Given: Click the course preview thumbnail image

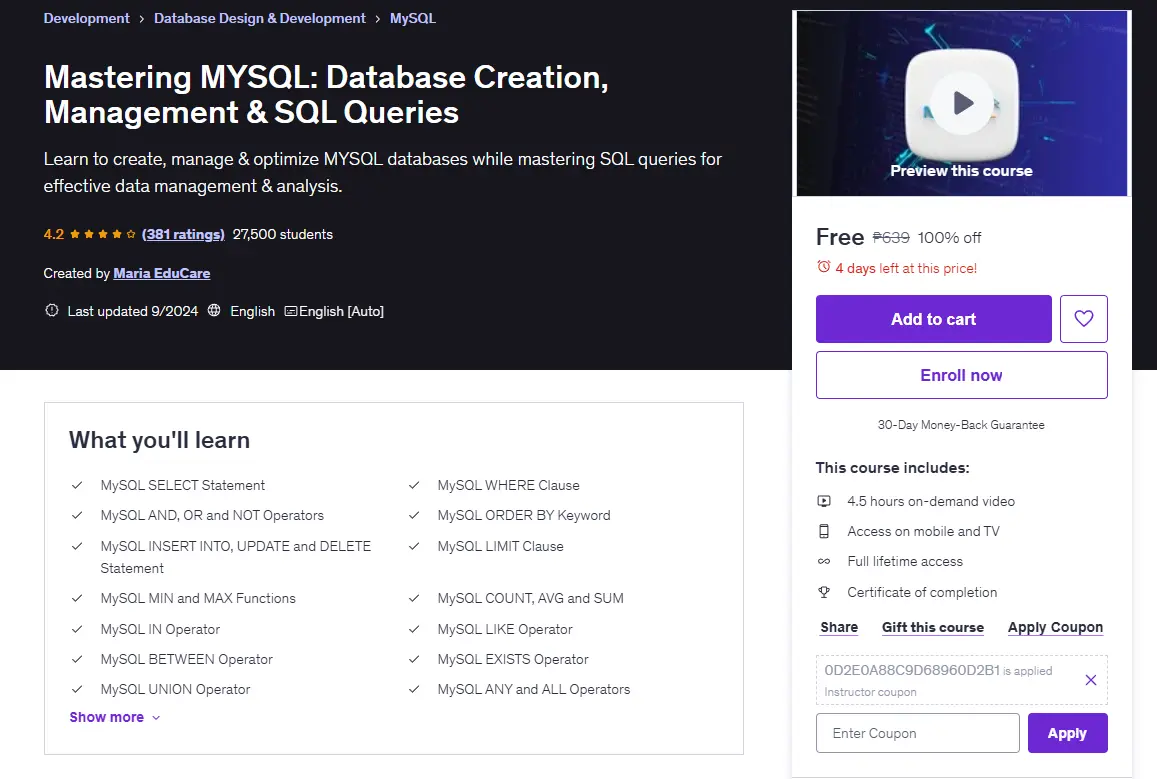Looking at the screenshot, I should click(x=961, y=103).
